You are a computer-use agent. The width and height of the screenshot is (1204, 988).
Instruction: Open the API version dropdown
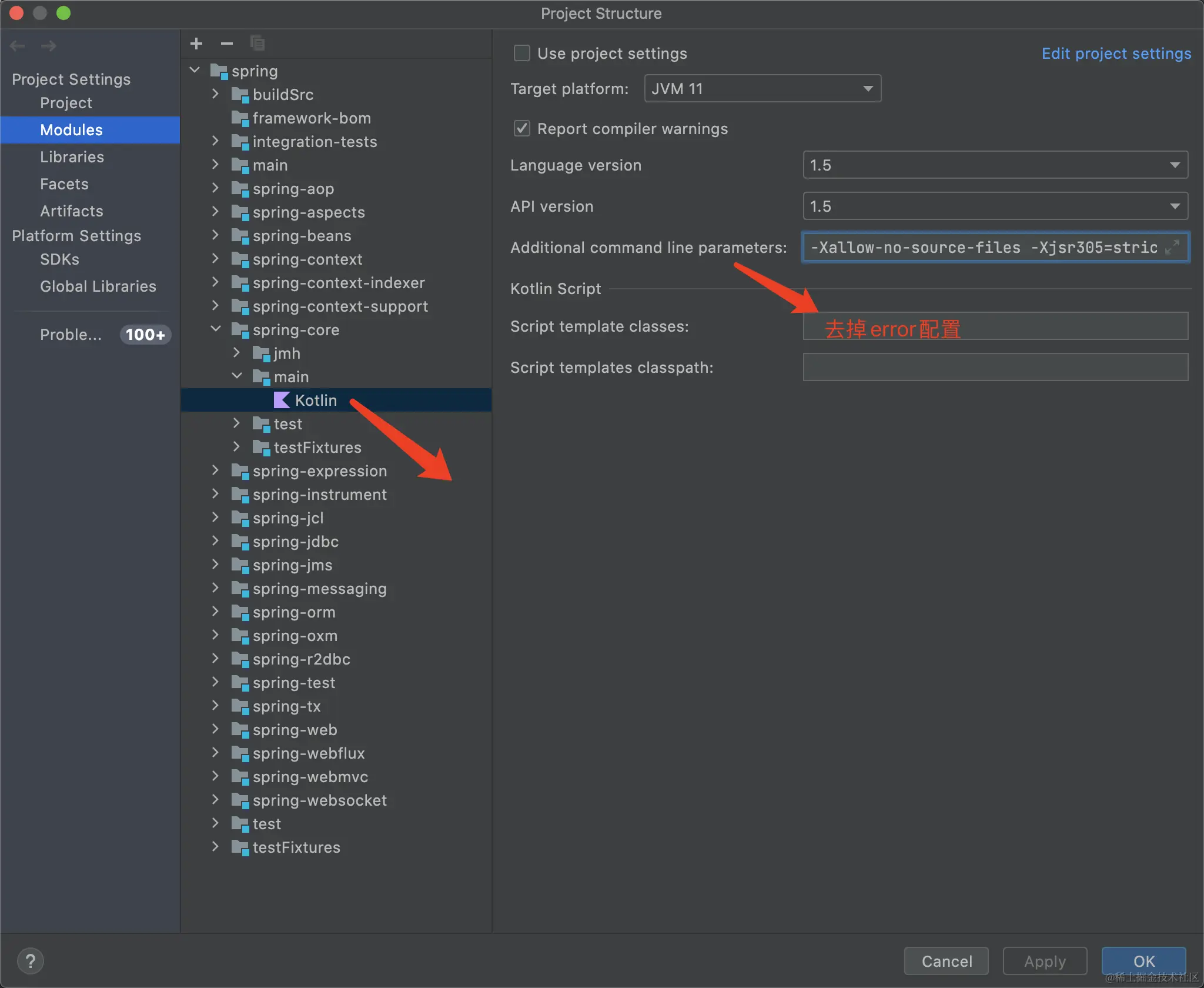(995, 206)
